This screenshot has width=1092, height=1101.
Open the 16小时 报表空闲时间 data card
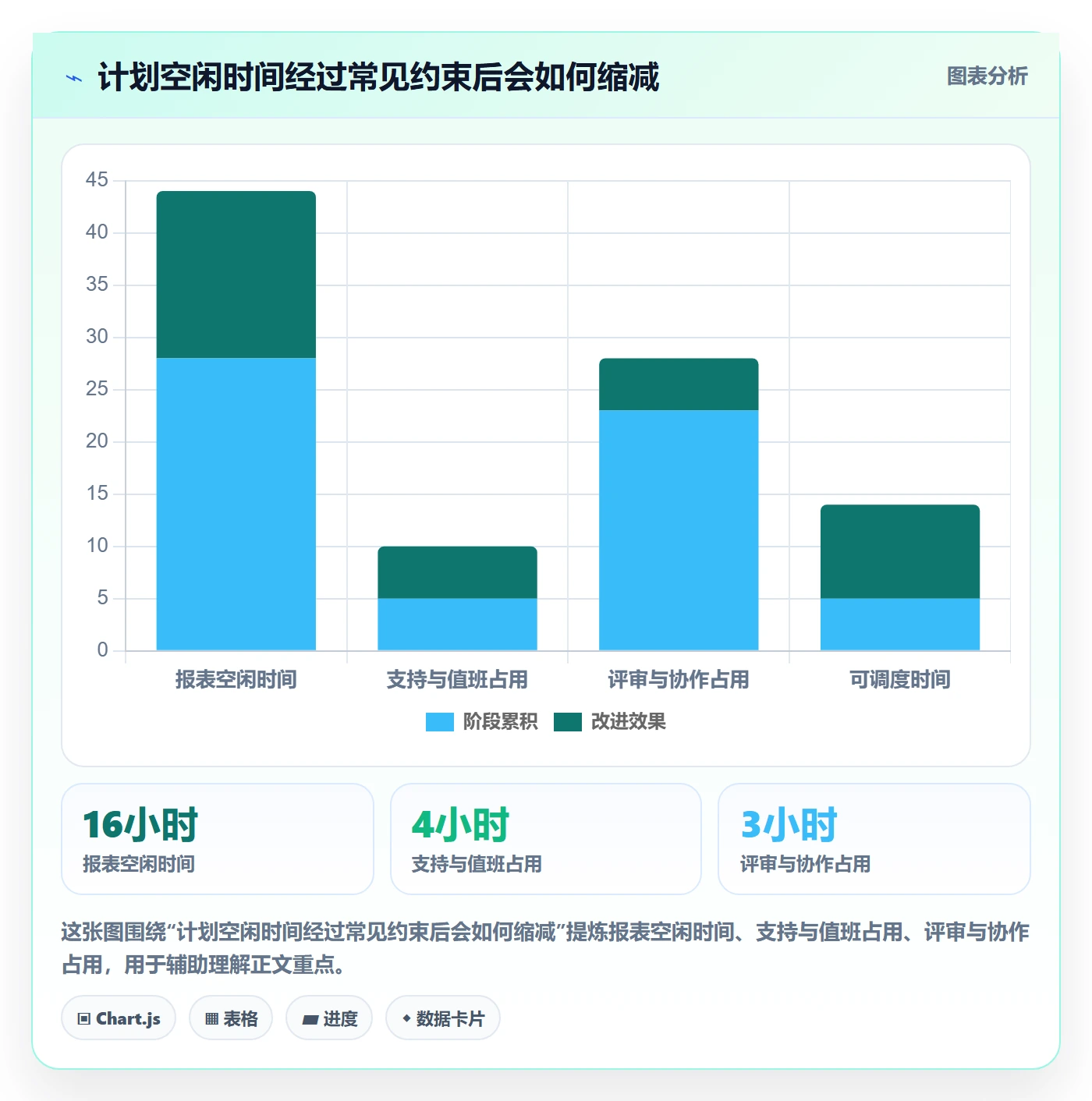(218, 839)
